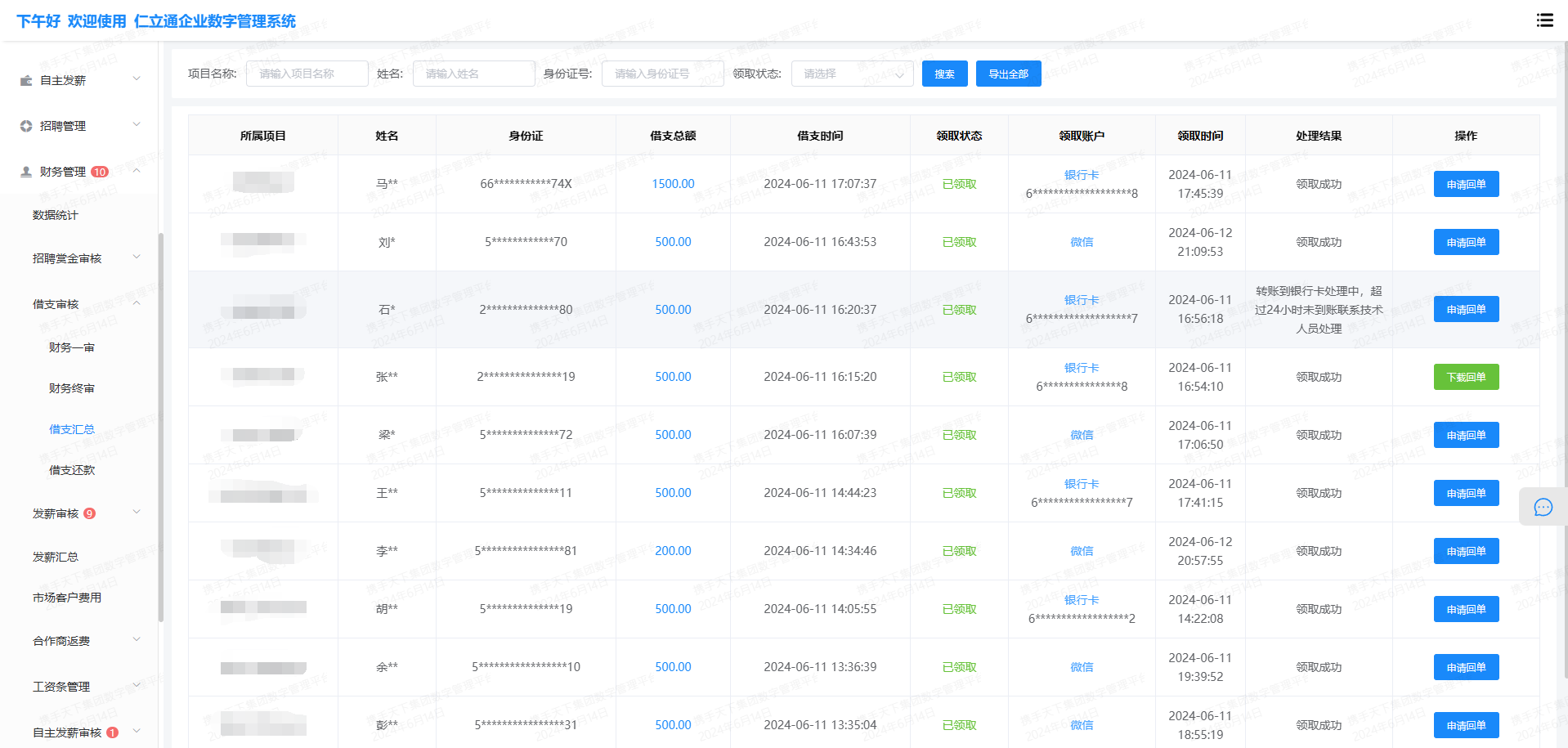This screenshot has height=748, width=1568.
Task: Click green 下载回单 button for 张**
Action: pyautogui.click(x=1466, y=377)
